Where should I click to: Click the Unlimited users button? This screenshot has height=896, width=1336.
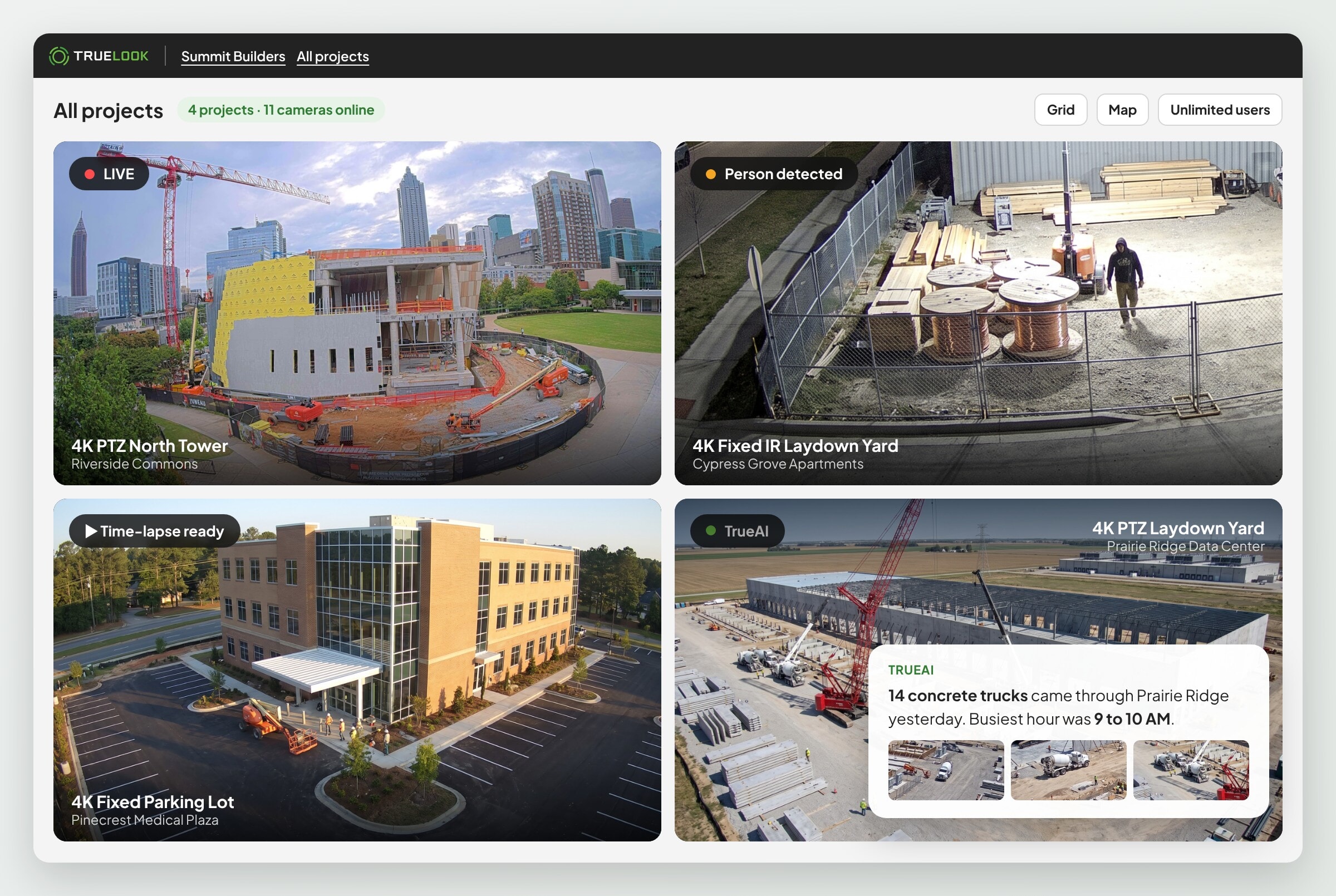click(1220, 110)
